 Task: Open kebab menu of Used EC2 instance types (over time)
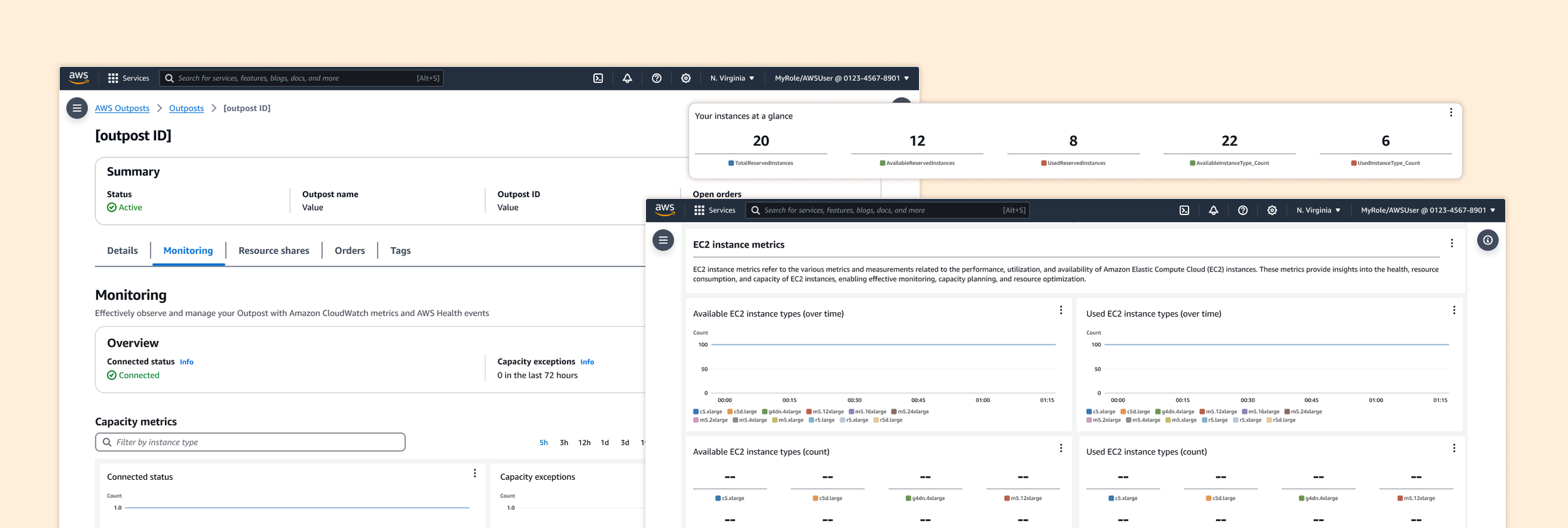1454,310
